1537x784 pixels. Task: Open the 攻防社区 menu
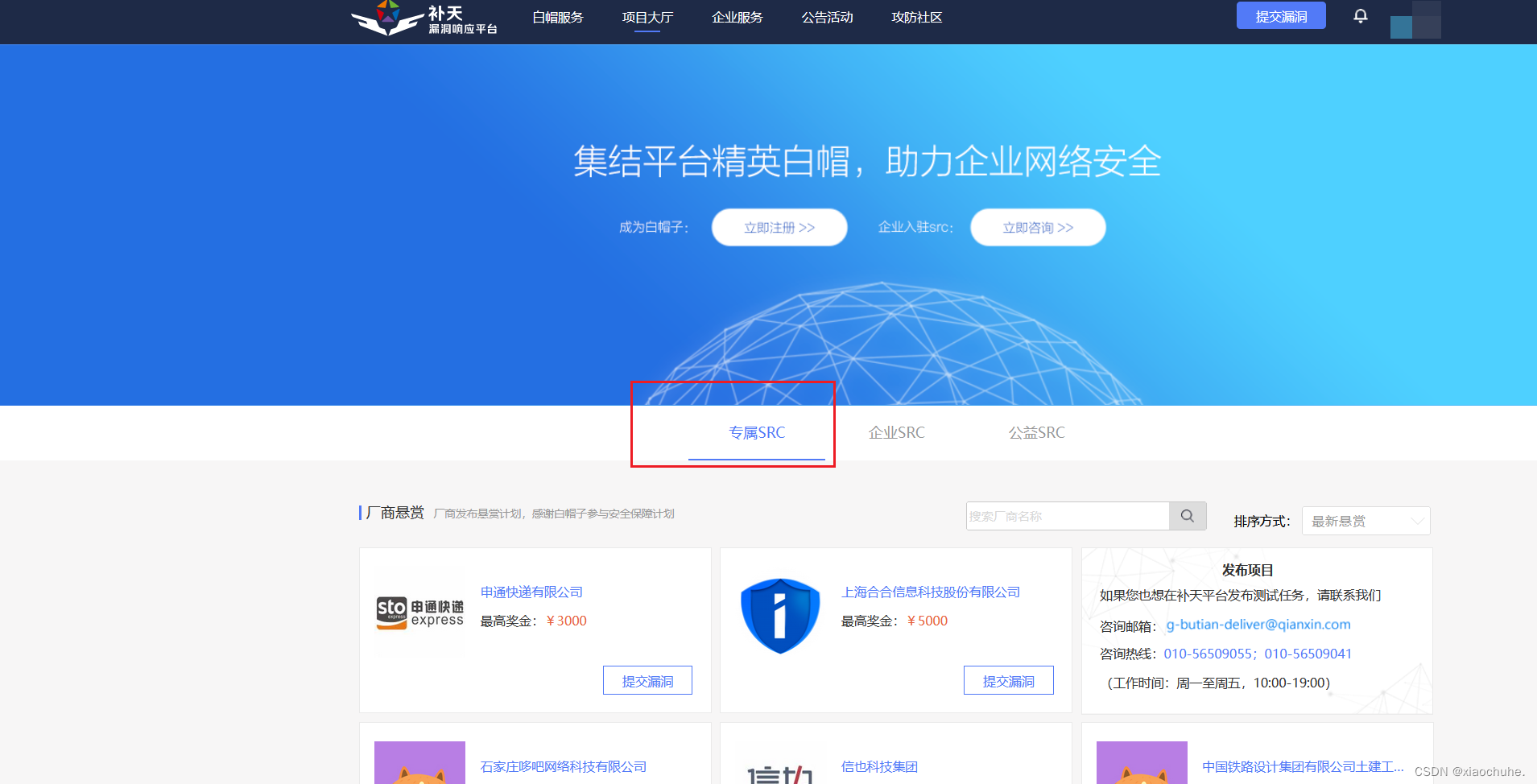[916, 17]
